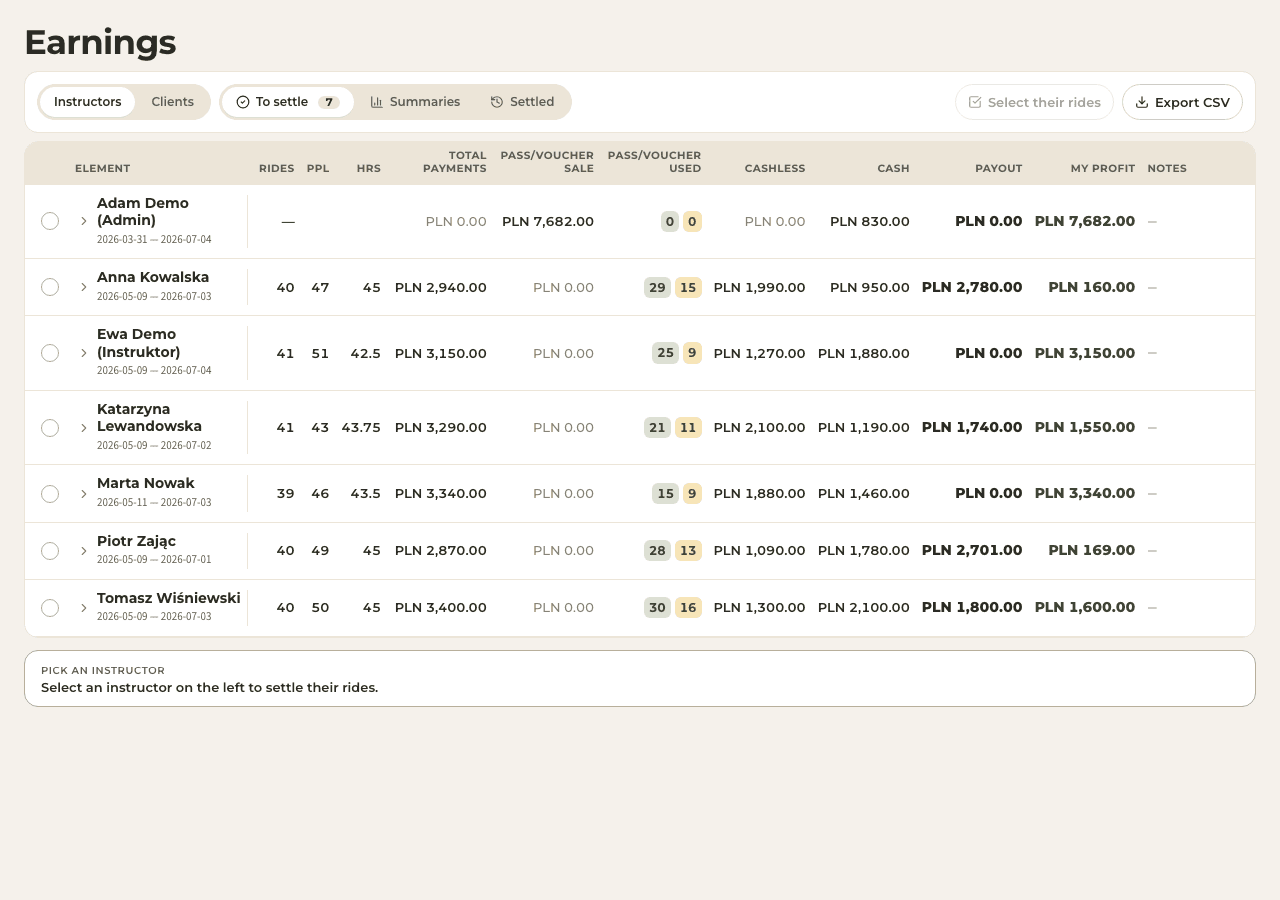Click the PASS/VOUCHER SALE column header
Screen dimensions: 1280x900
[x=547, y=162]
